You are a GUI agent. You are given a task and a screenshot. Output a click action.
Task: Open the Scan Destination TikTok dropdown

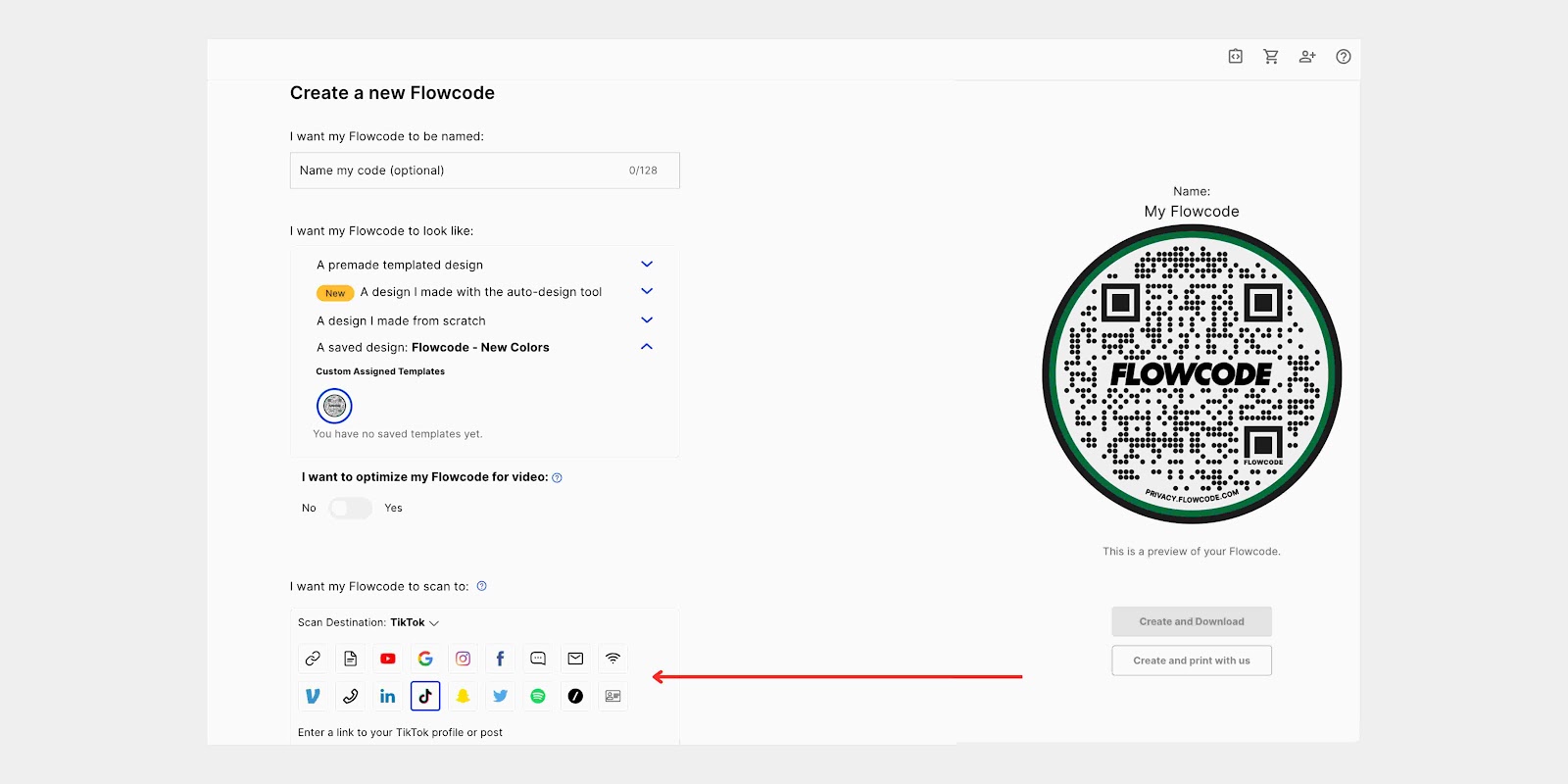tap(368, 622)
